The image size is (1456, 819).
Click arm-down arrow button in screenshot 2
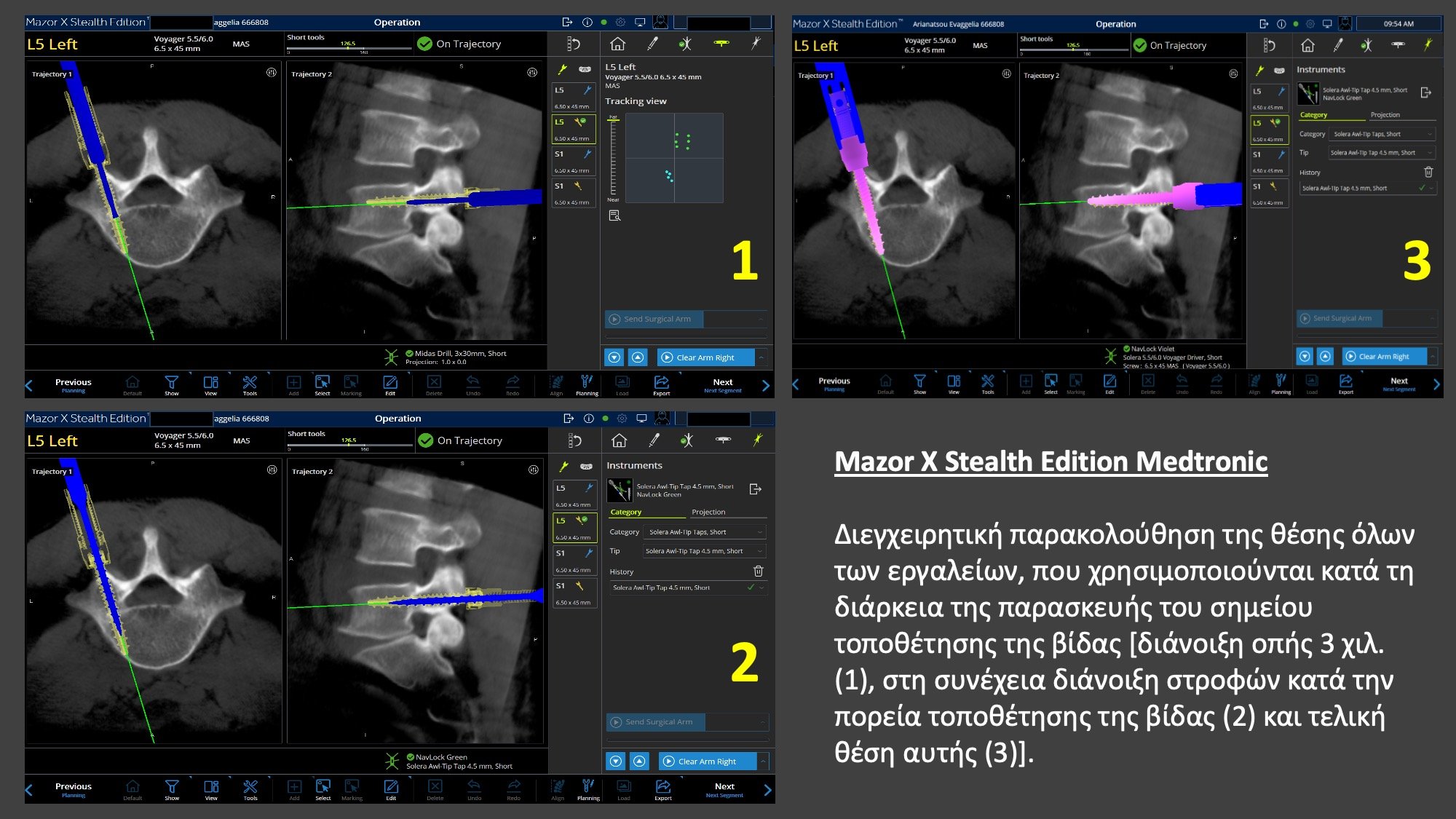click(x=616, y=761)
